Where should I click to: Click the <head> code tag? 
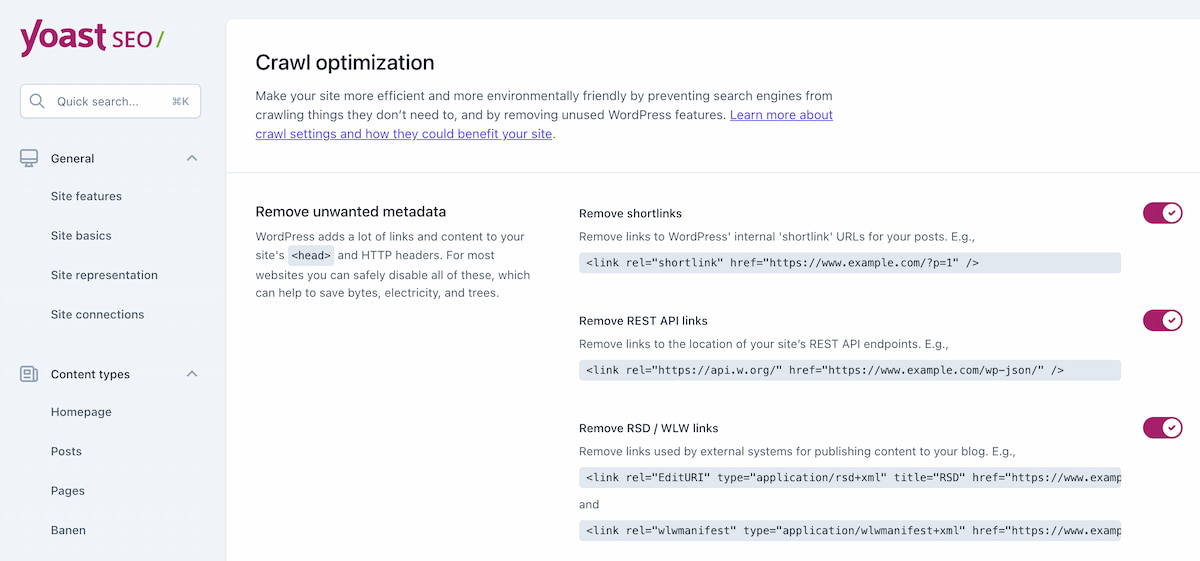click(x=311, y=255)
